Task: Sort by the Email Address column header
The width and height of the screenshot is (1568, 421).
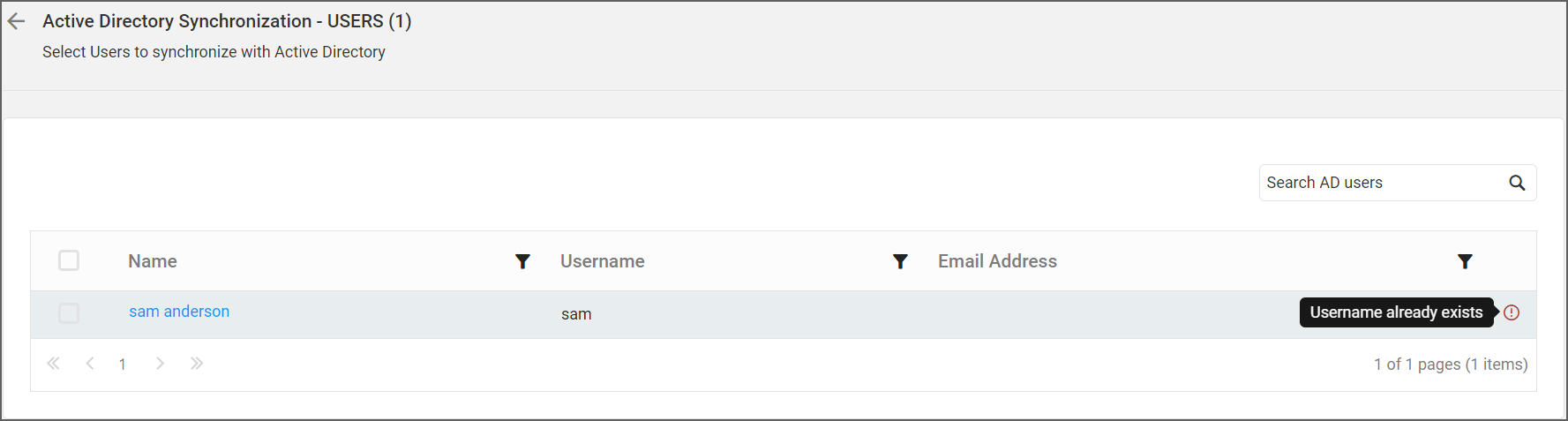Action: click(x=997, y=261)
